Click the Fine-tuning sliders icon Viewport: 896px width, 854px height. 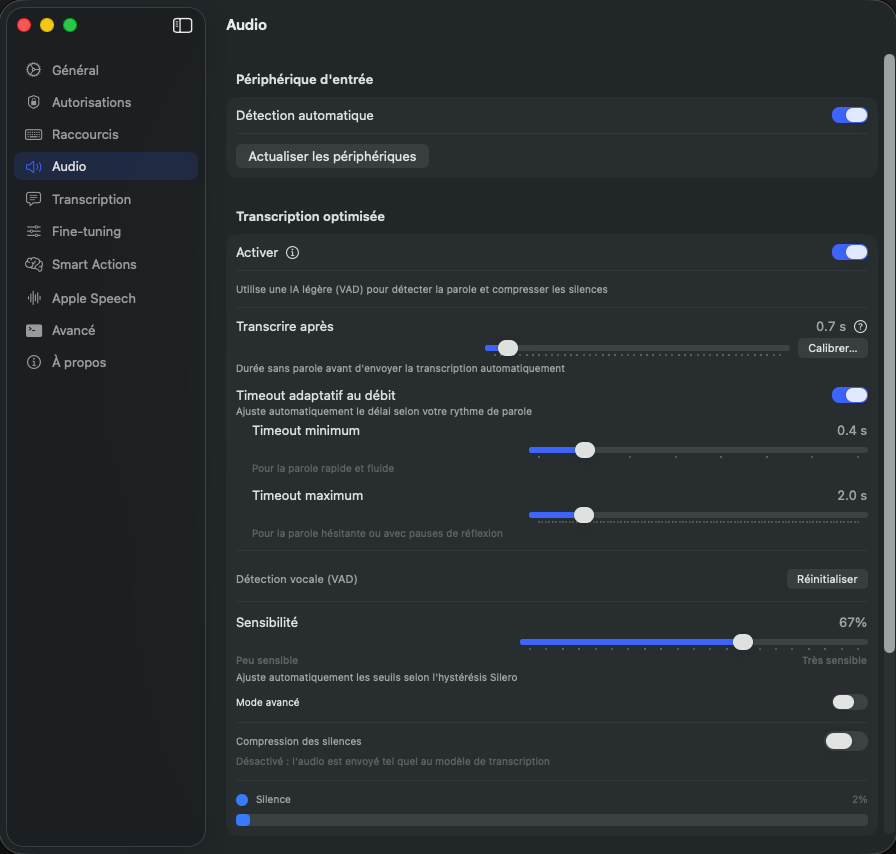pyautogui.click(x=34, y=231)
